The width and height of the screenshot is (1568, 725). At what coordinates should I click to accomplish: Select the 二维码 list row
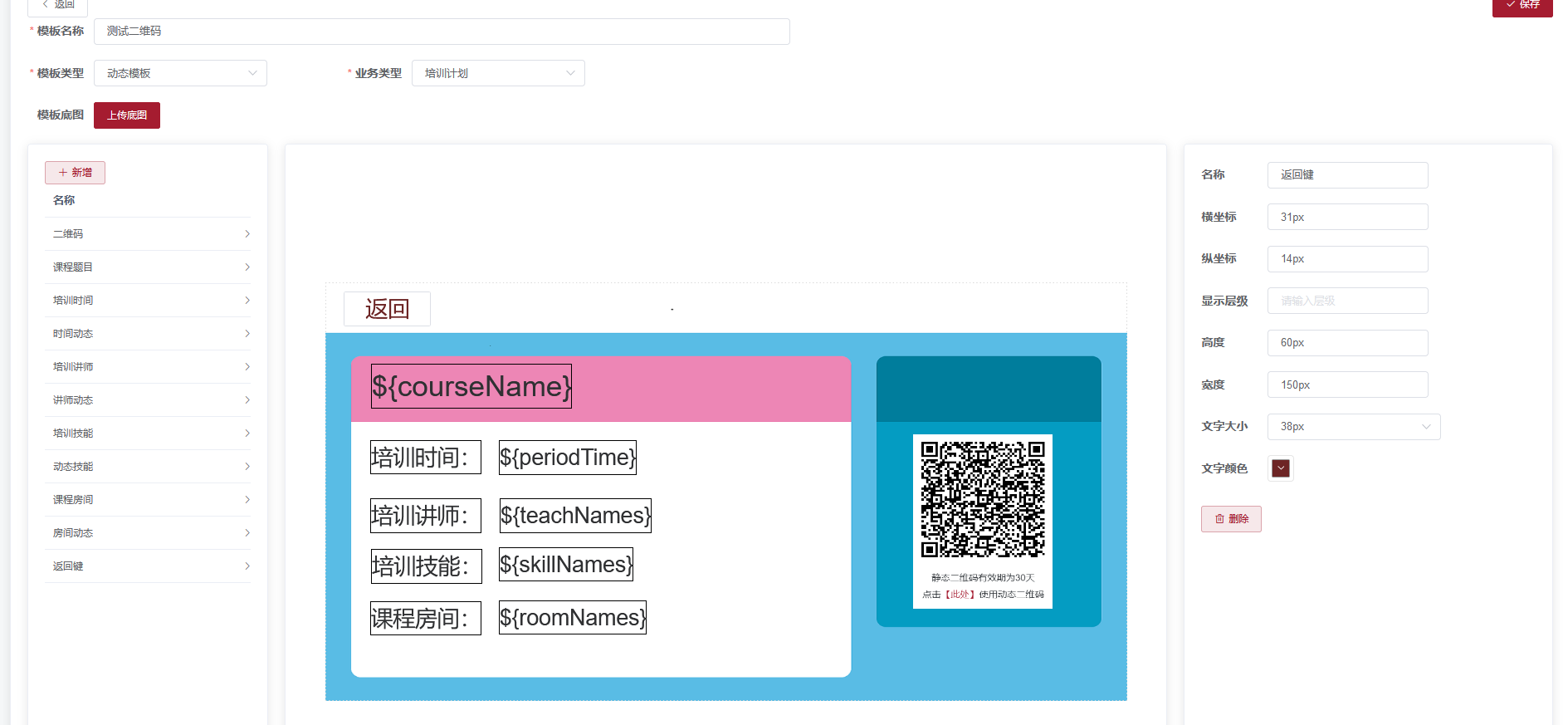(148, 234)
